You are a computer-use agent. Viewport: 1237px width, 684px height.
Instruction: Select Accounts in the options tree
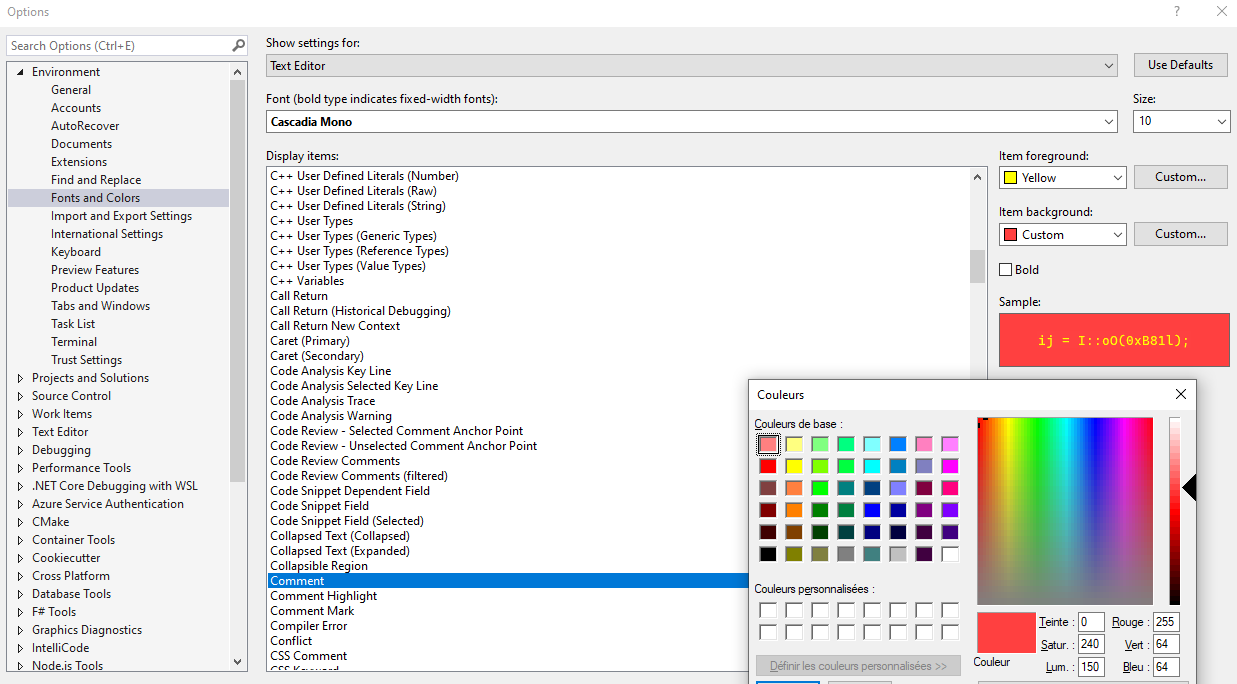pyautogui.click(x=76, y=108)
